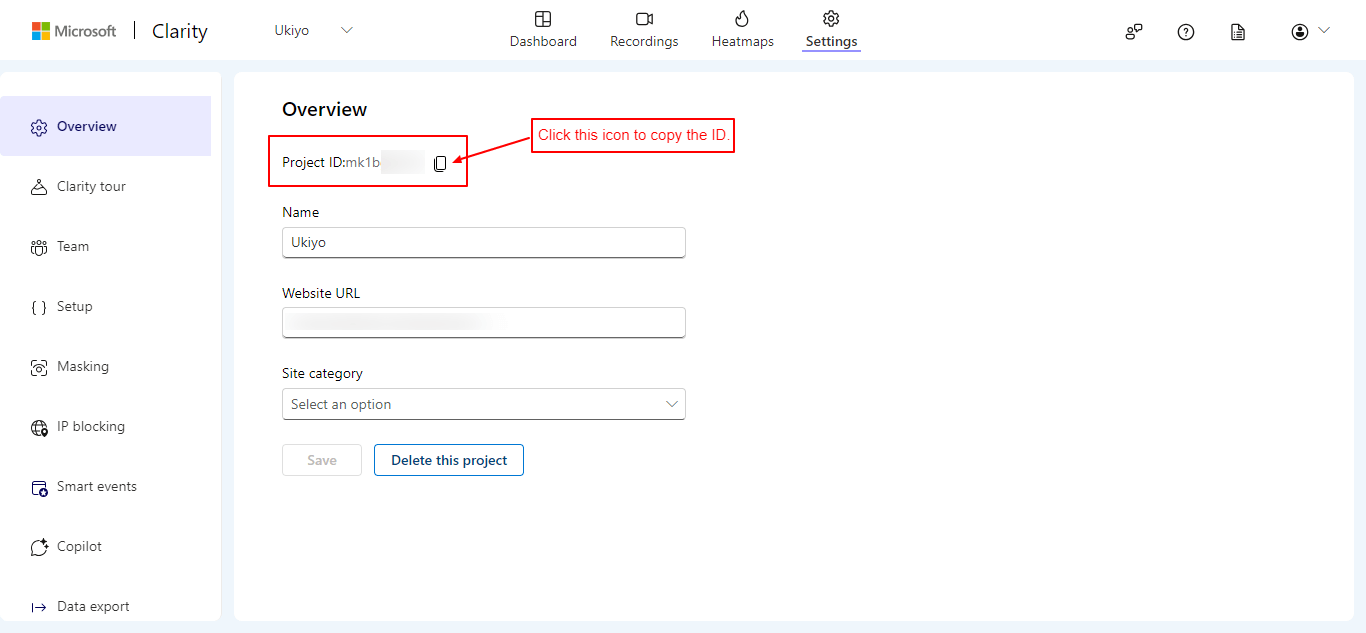
Task: Select the Settings tab
Action: [x=831, y=29]
